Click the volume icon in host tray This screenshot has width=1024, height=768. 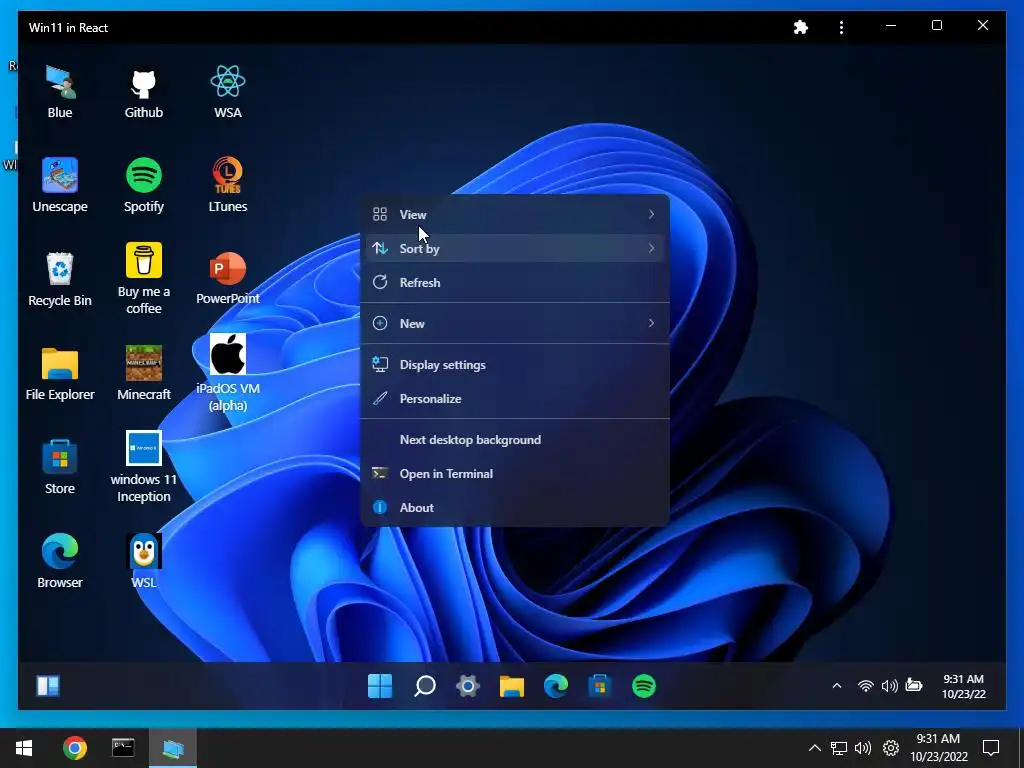tap(863, 748)
